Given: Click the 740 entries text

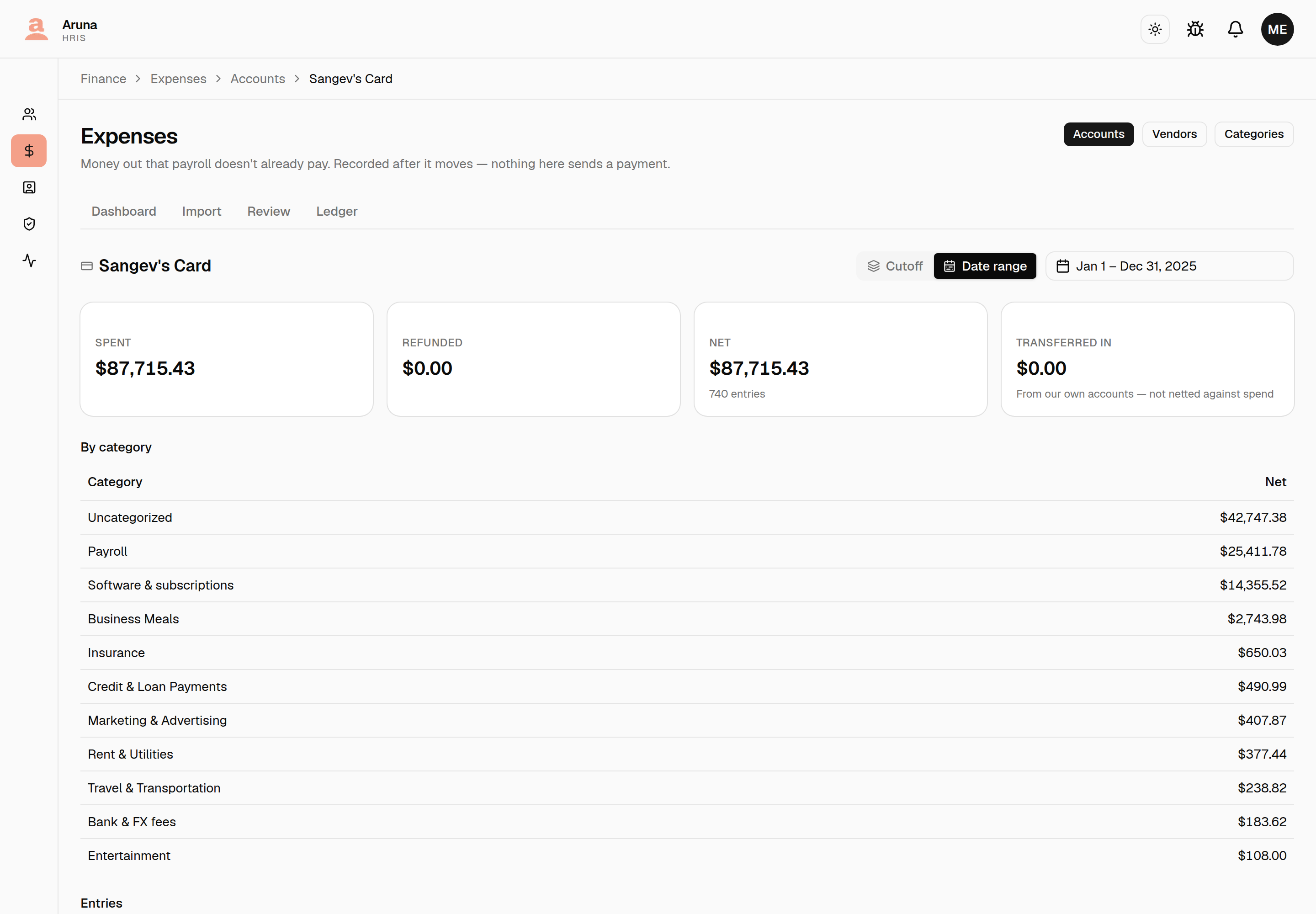Looking at the screenshot, I should pyautogui.click(x=737, y=394).
